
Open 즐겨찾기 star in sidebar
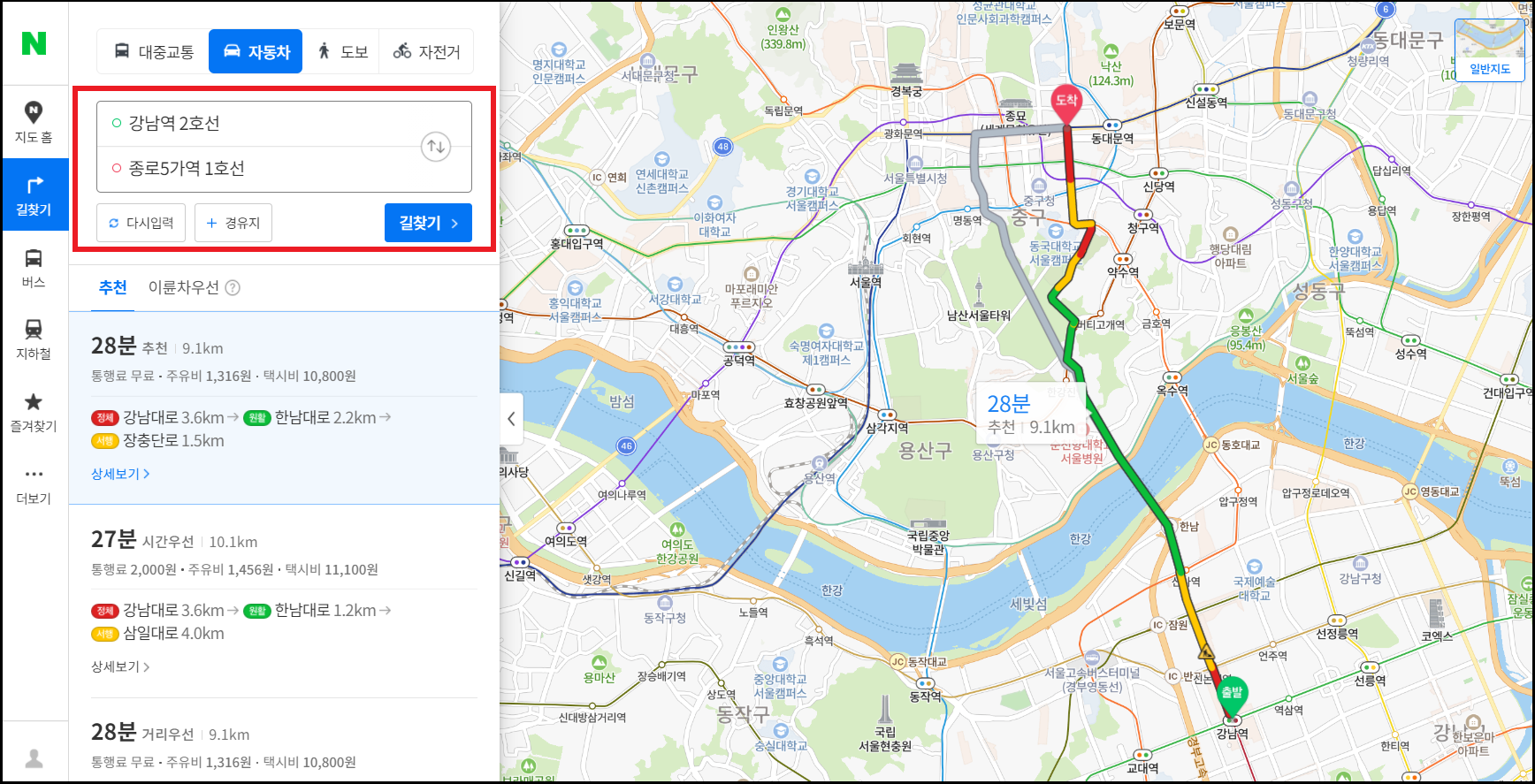(x=34, y=412)
